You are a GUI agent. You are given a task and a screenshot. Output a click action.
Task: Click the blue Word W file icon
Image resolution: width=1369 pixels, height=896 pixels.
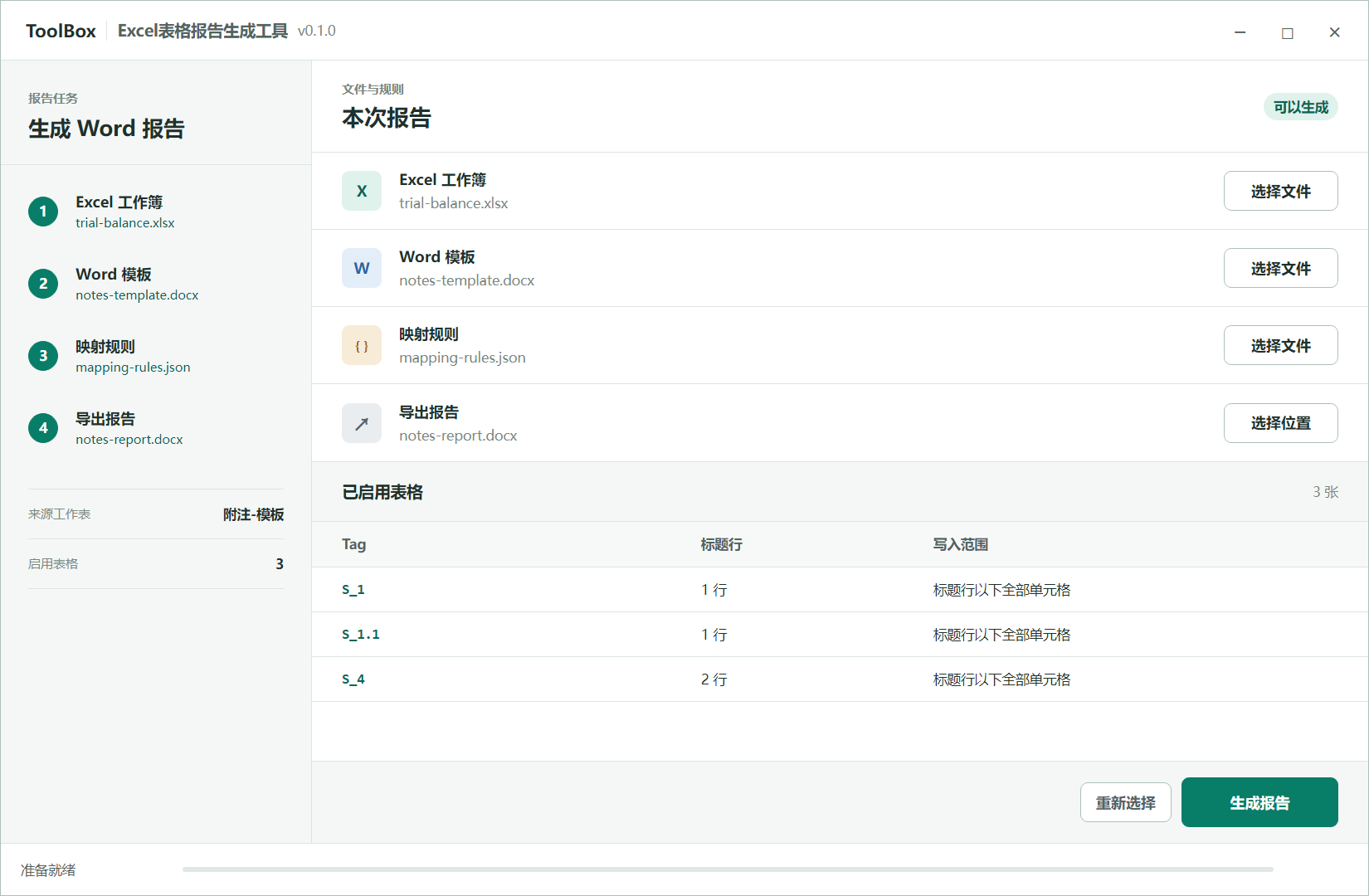(x=362, y=268)
